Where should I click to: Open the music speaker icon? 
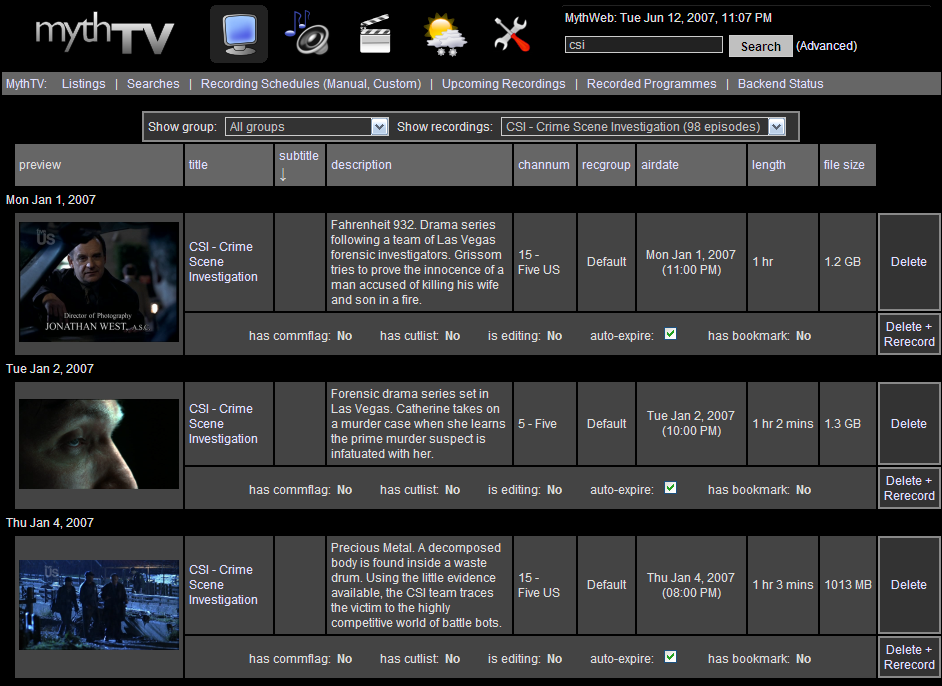click(306, 33)
